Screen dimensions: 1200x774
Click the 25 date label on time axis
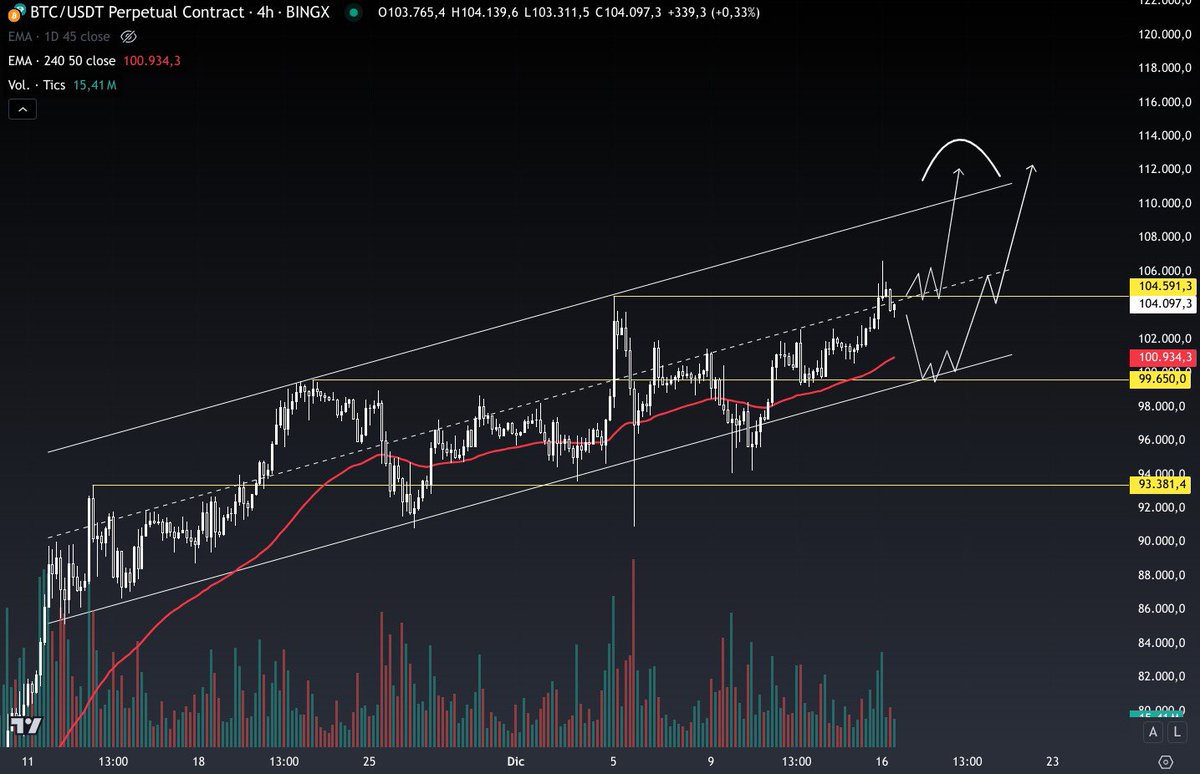tap(369, 762)
